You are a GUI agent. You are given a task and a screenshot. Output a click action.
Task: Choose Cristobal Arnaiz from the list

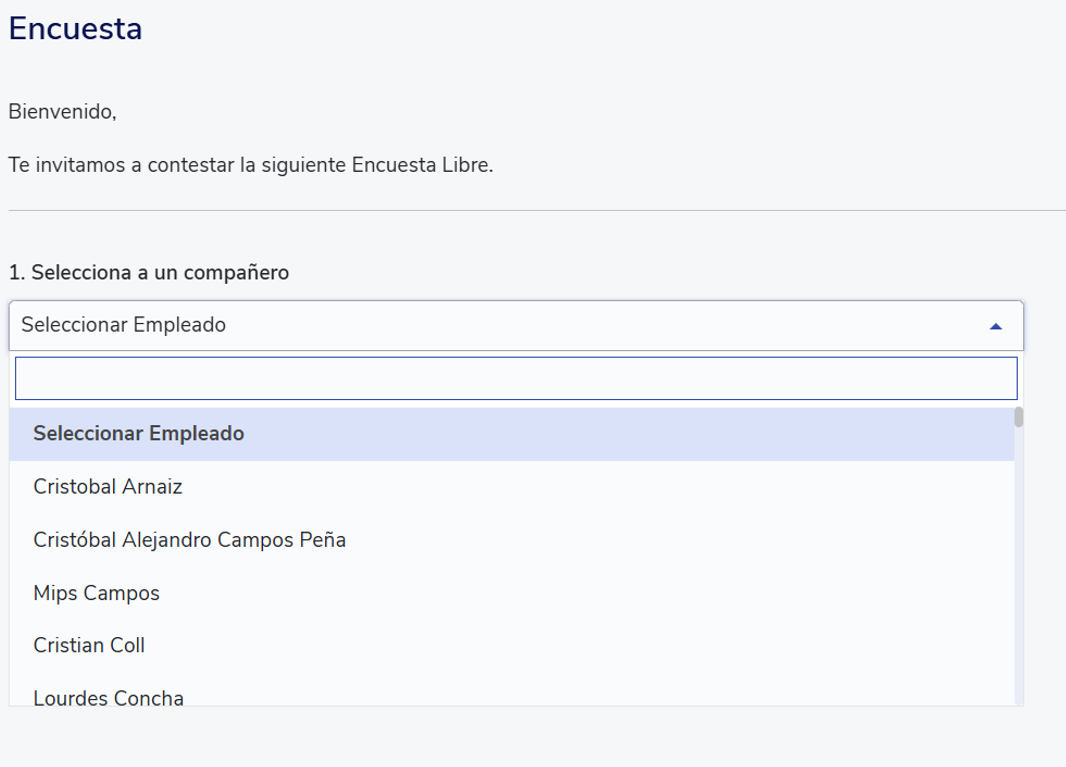click(108, 487)
